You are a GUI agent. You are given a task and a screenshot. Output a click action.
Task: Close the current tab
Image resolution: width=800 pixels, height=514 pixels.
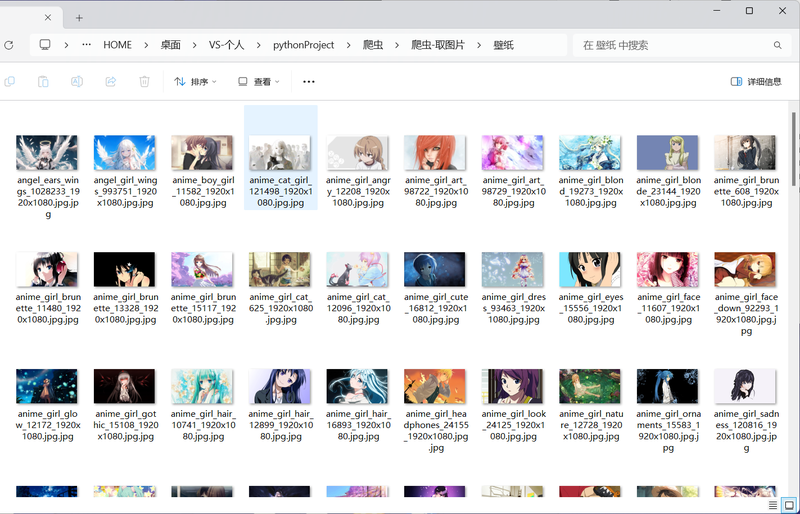pos(47,17)
